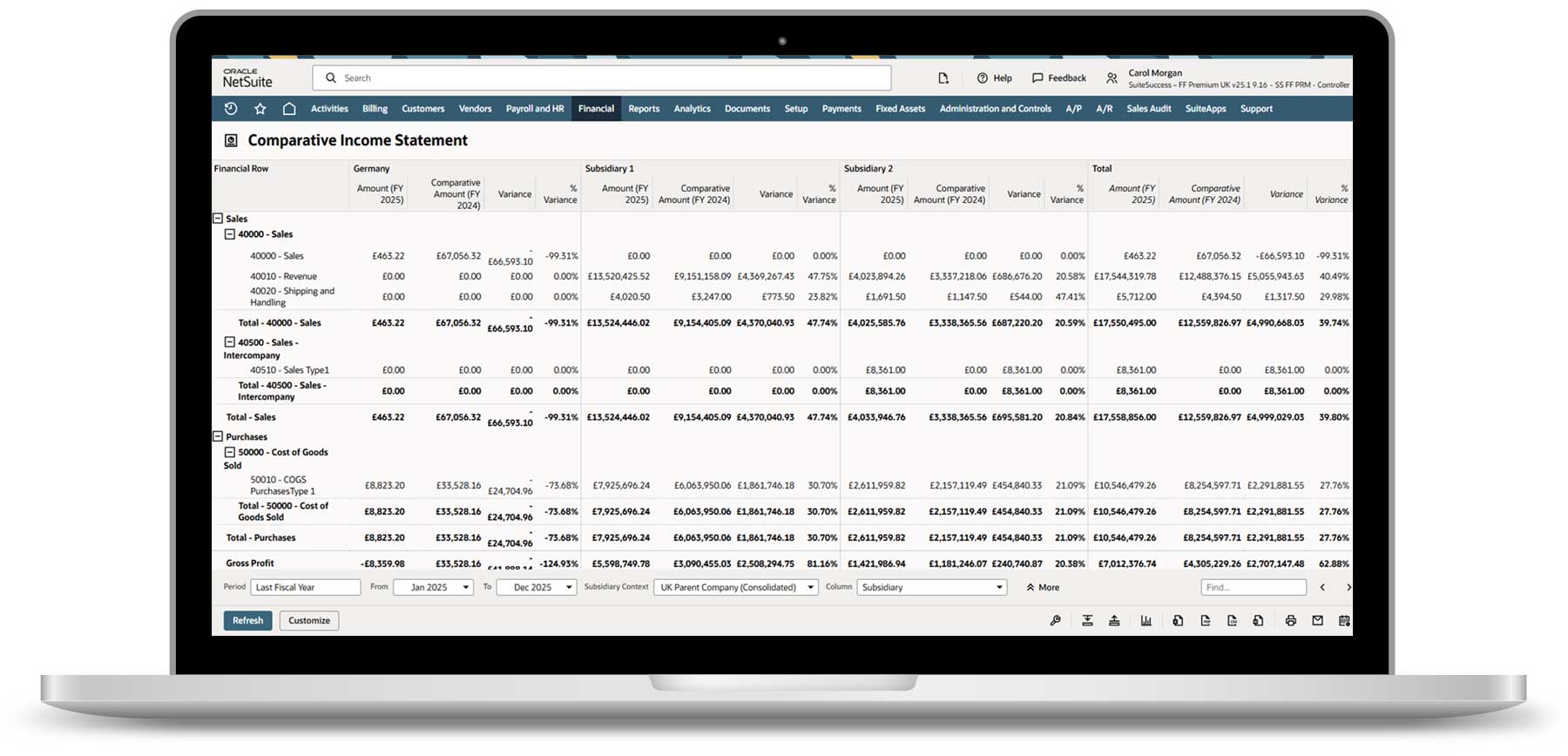The width and height of the screenshot is (1568, 756).
Task: Click the bar chart graph icon
Action: [1146, 621]
